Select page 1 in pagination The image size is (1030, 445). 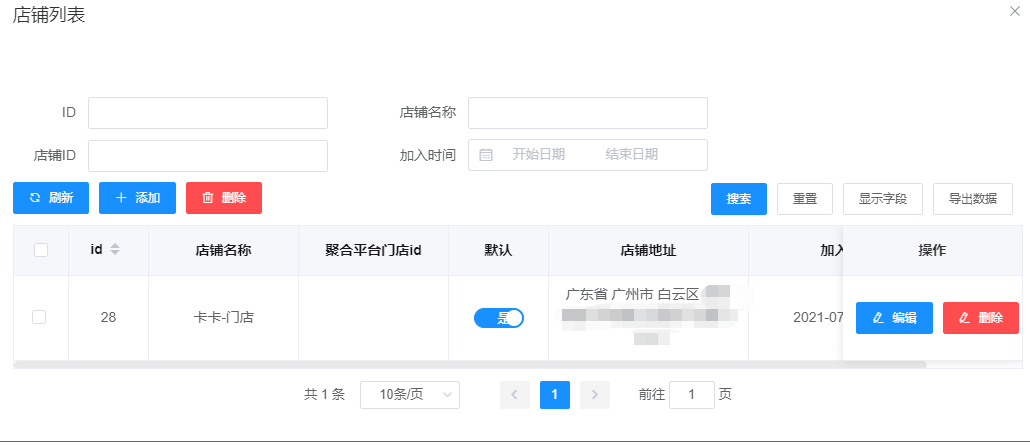555,395
